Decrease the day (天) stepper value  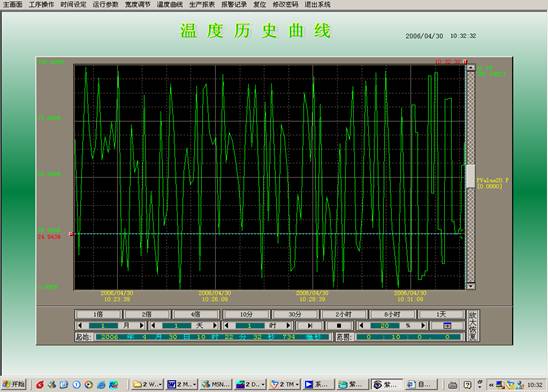pos(153,326)
